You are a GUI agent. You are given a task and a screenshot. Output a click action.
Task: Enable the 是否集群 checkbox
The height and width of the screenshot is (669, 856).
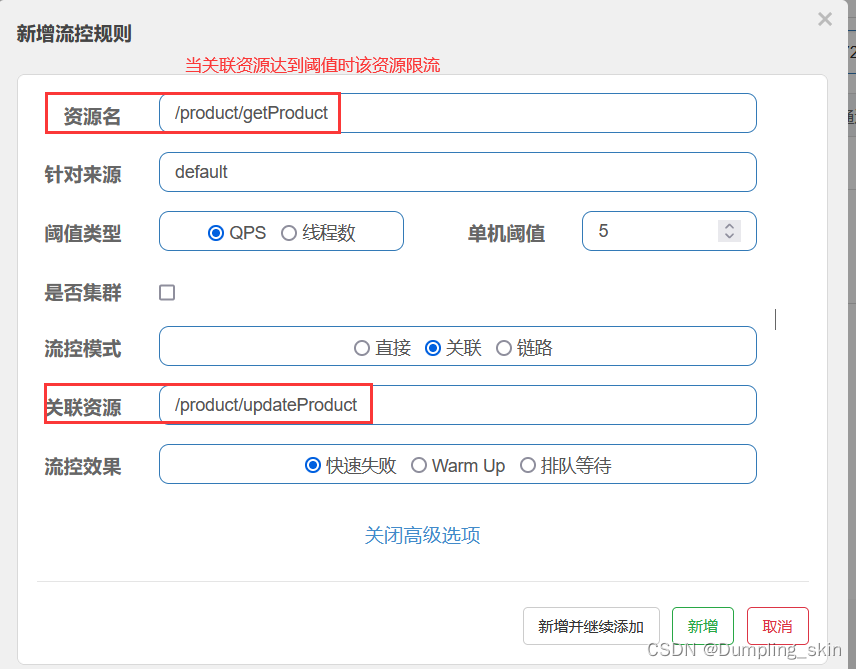pos(167,293)
